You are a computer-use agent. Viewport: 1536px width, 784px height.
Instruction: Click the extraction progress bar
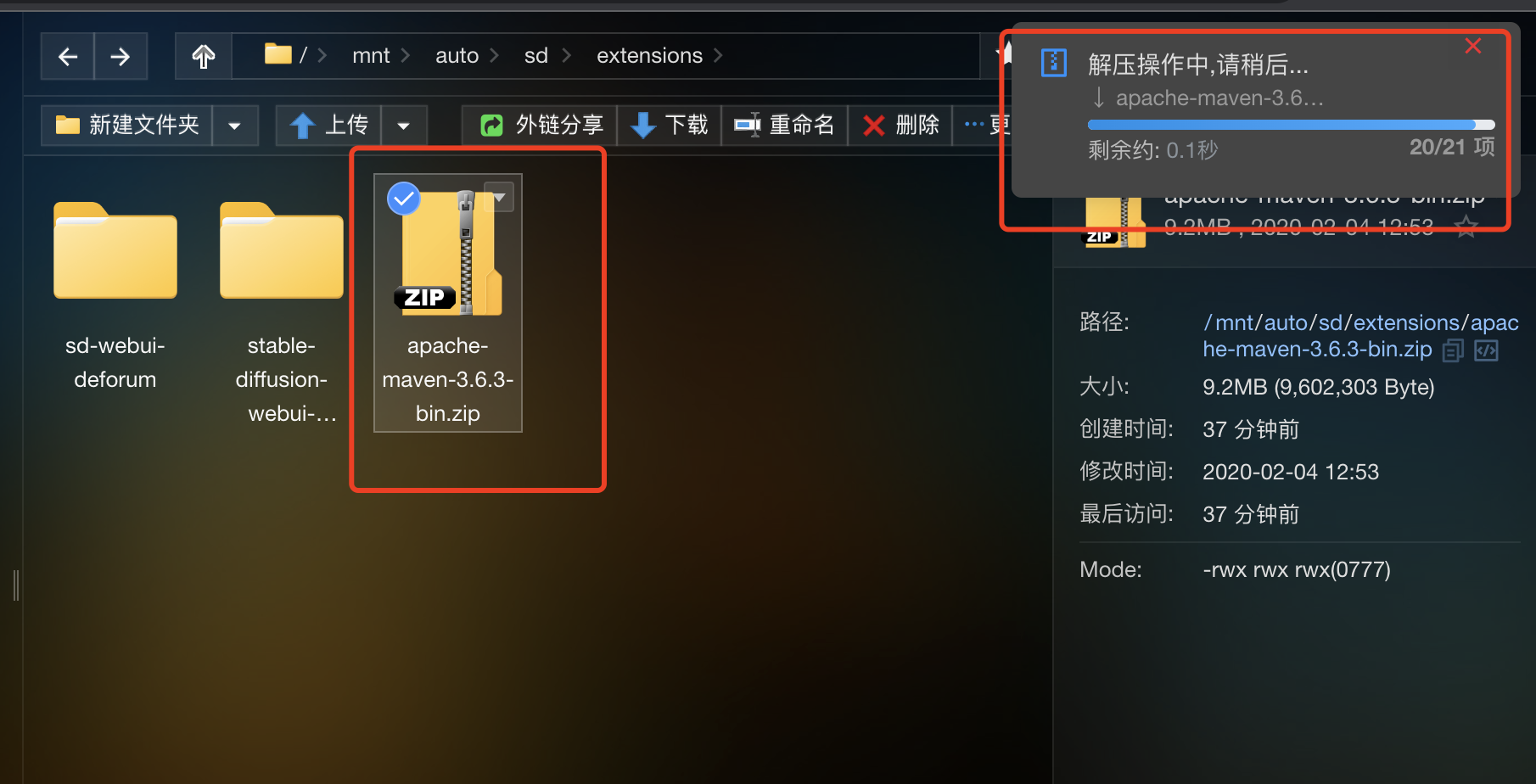pyautogui.click(x=1291, y=125)
